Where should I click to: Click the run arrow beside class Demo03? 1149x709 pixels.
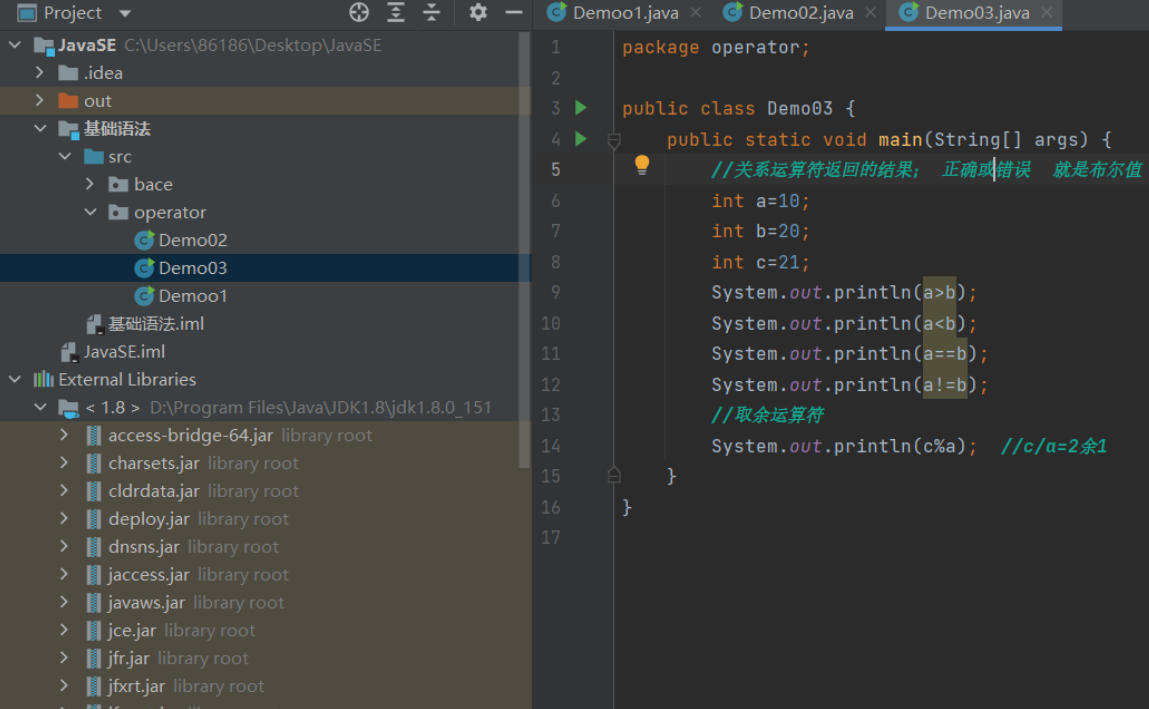[x=581, y=108]
